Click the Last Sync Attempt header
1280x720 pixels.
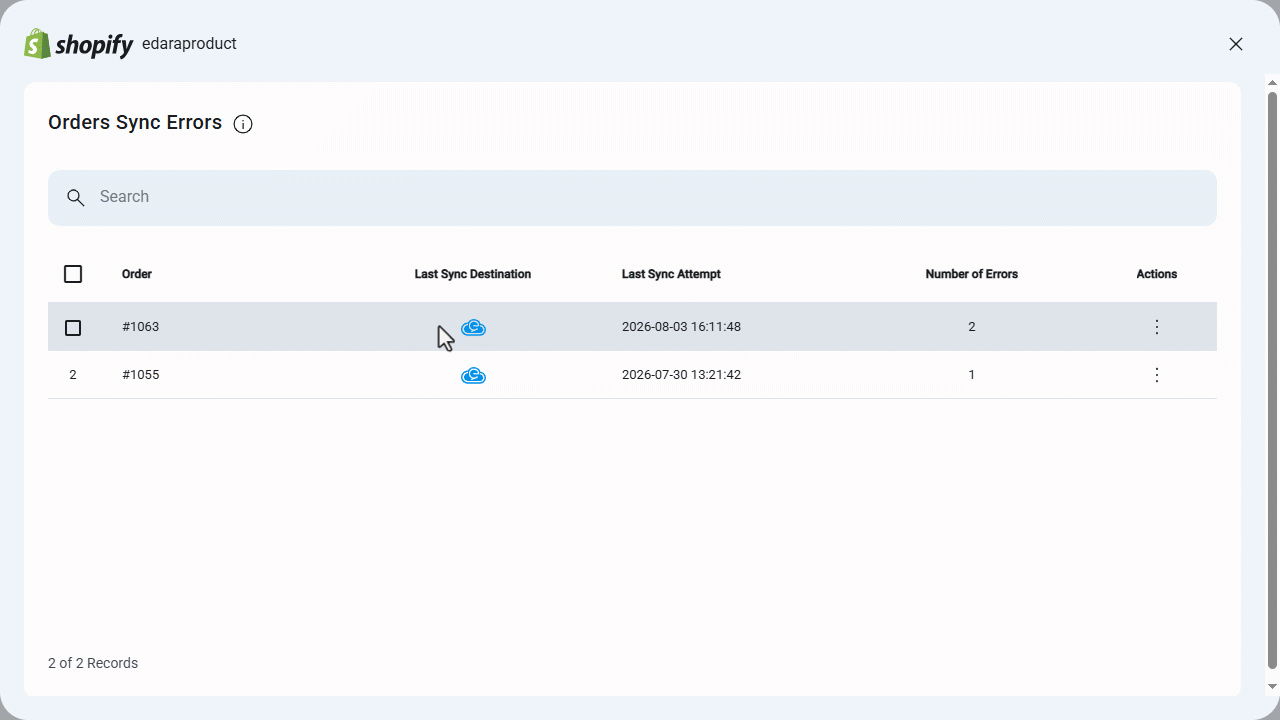coord(671,274)
